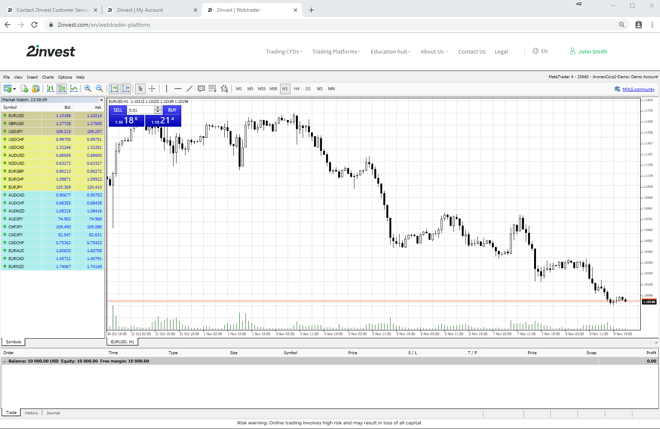Set timeframe to M5
This screenshot has height=429, width=660.
[x=250, y=89]
